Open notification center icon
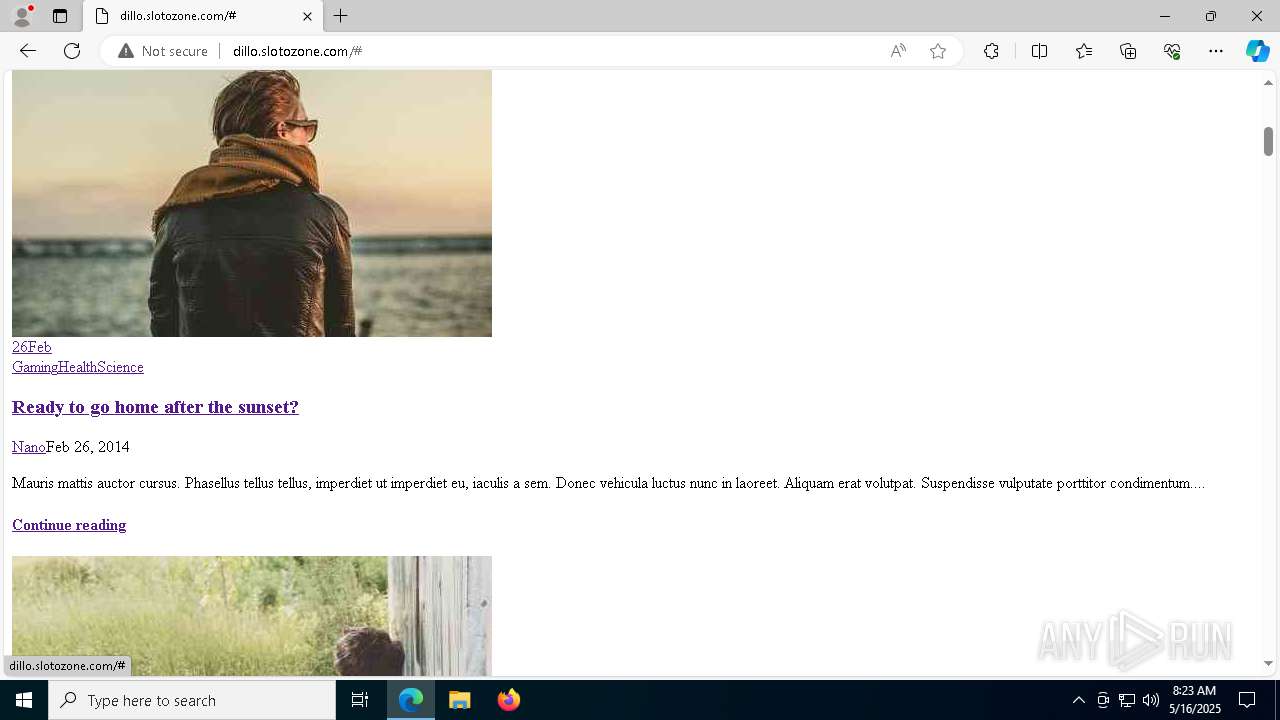 point(1247,700)
